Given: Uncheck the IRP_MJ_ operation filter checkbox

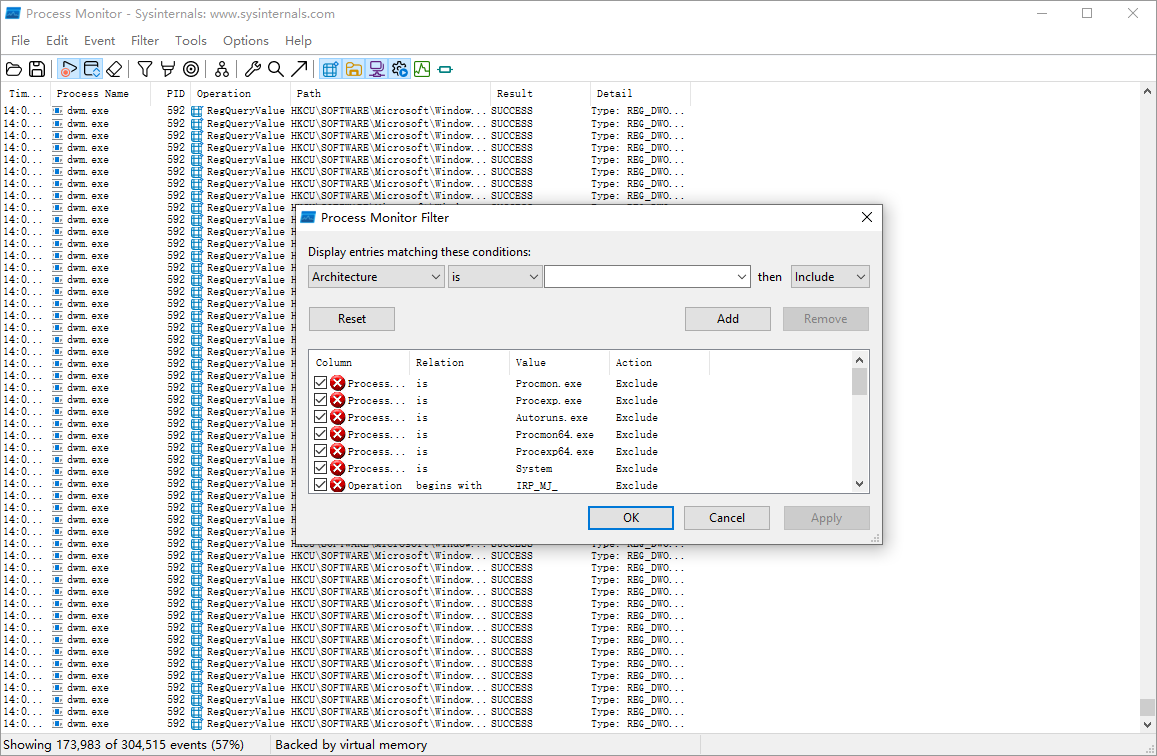Looking at the screenshot, I should 320,485.
